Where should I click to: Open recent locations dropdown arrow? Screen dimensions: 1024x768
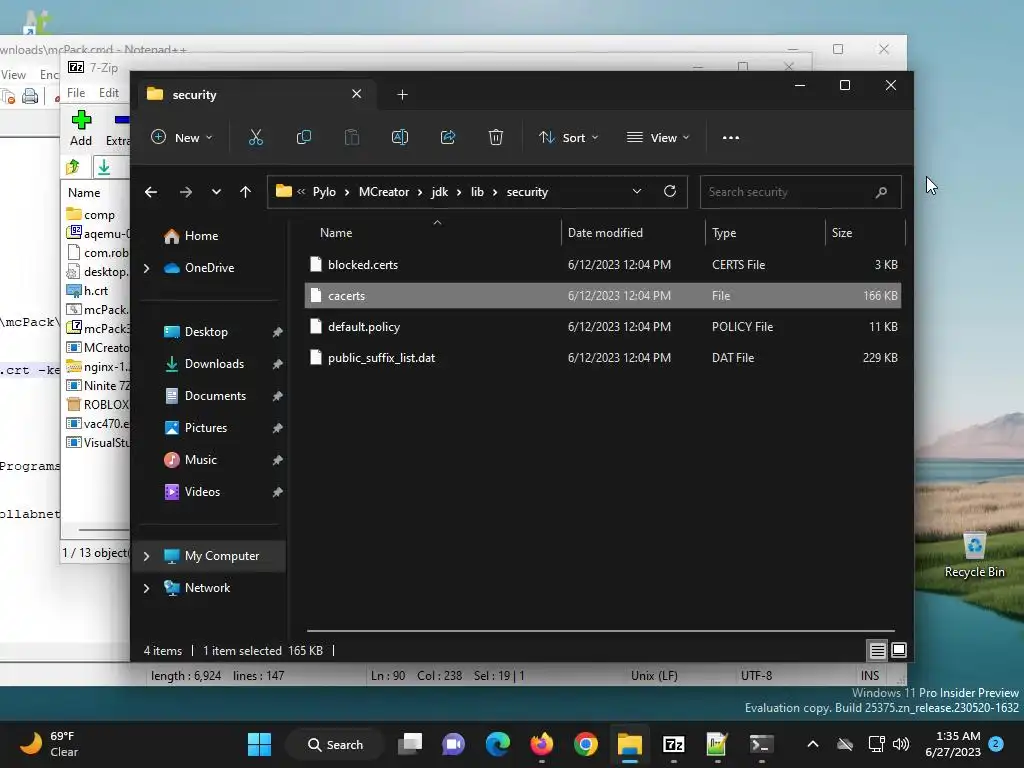click(216, 192)
